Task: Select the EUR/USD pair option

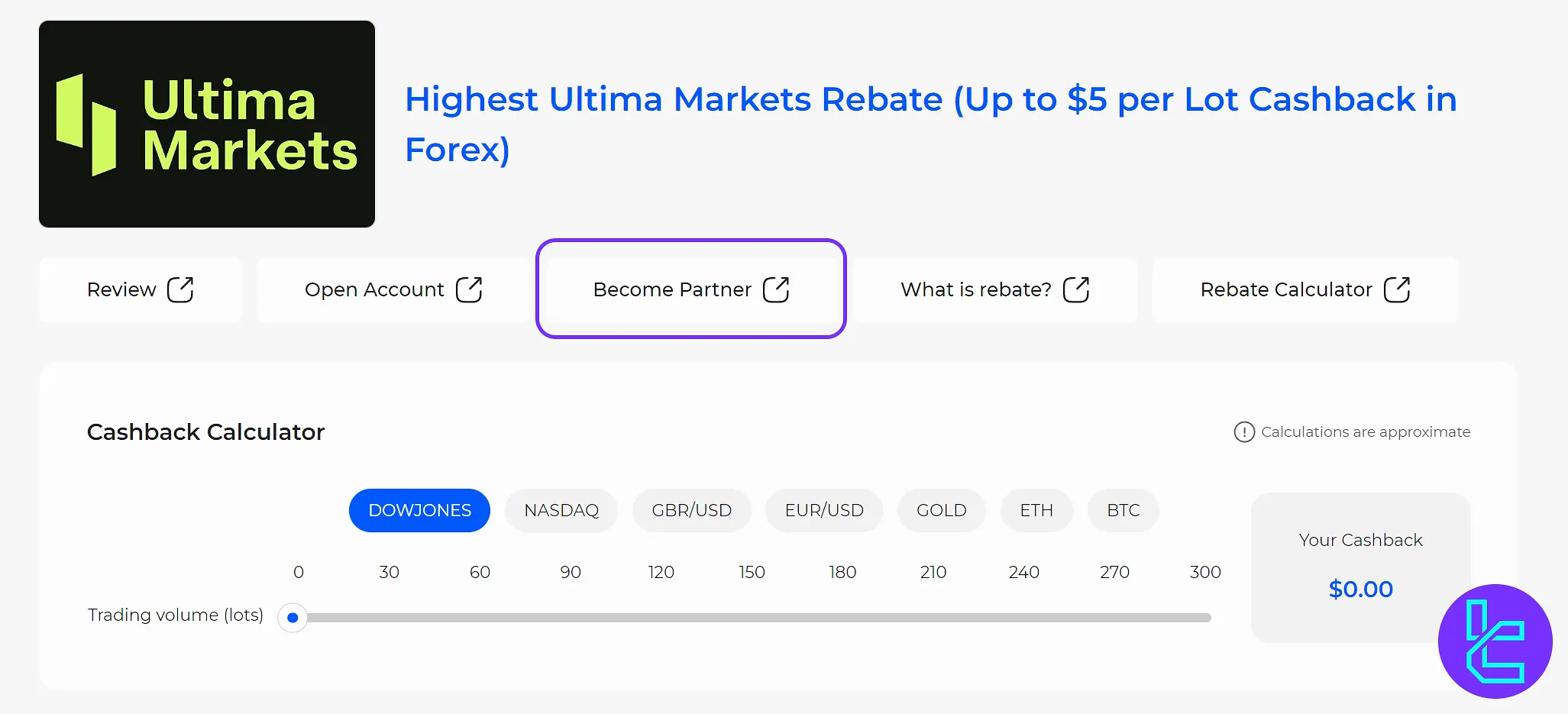Action: coord(824,510)
